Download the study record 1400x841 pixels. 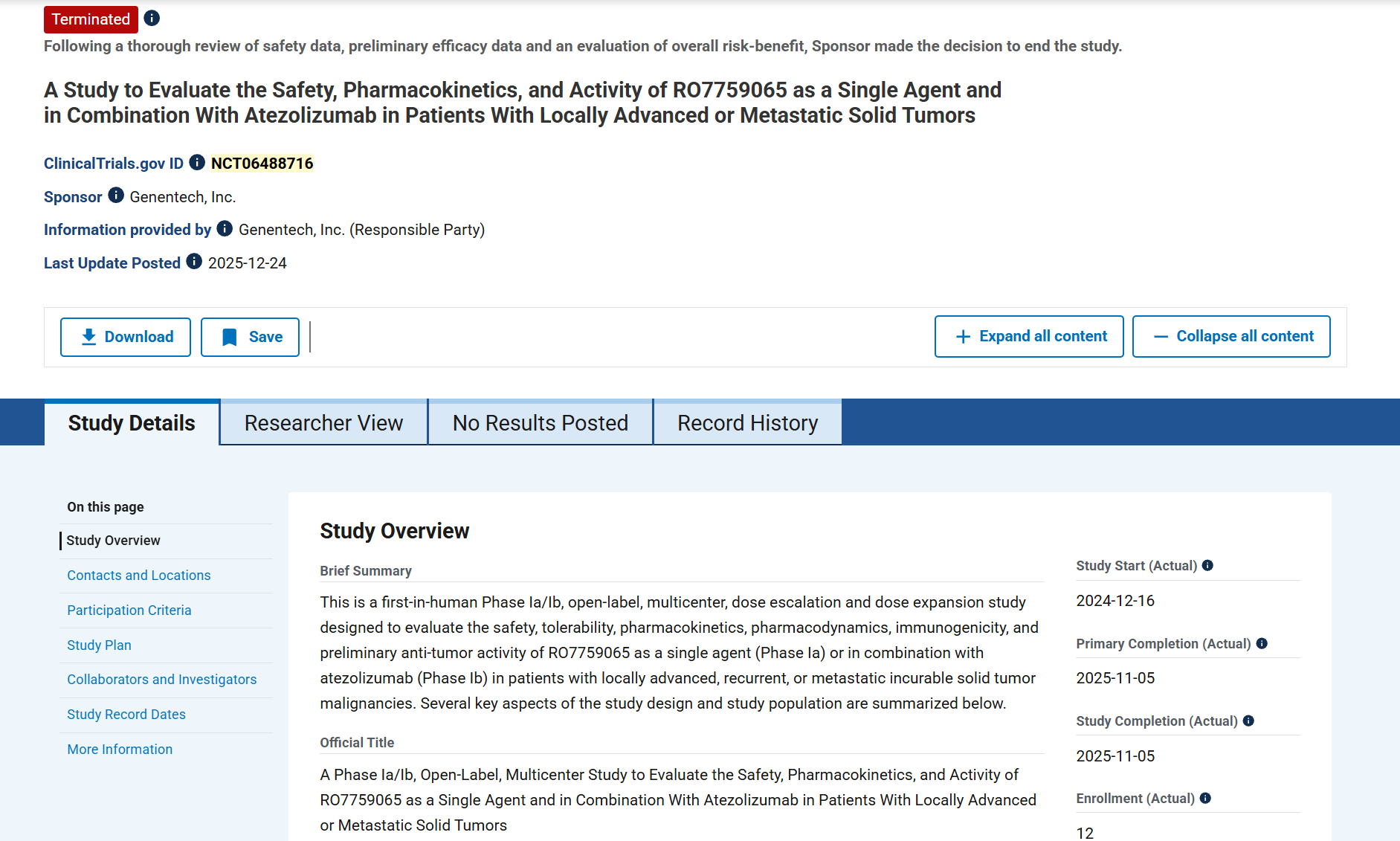point(126,337)
